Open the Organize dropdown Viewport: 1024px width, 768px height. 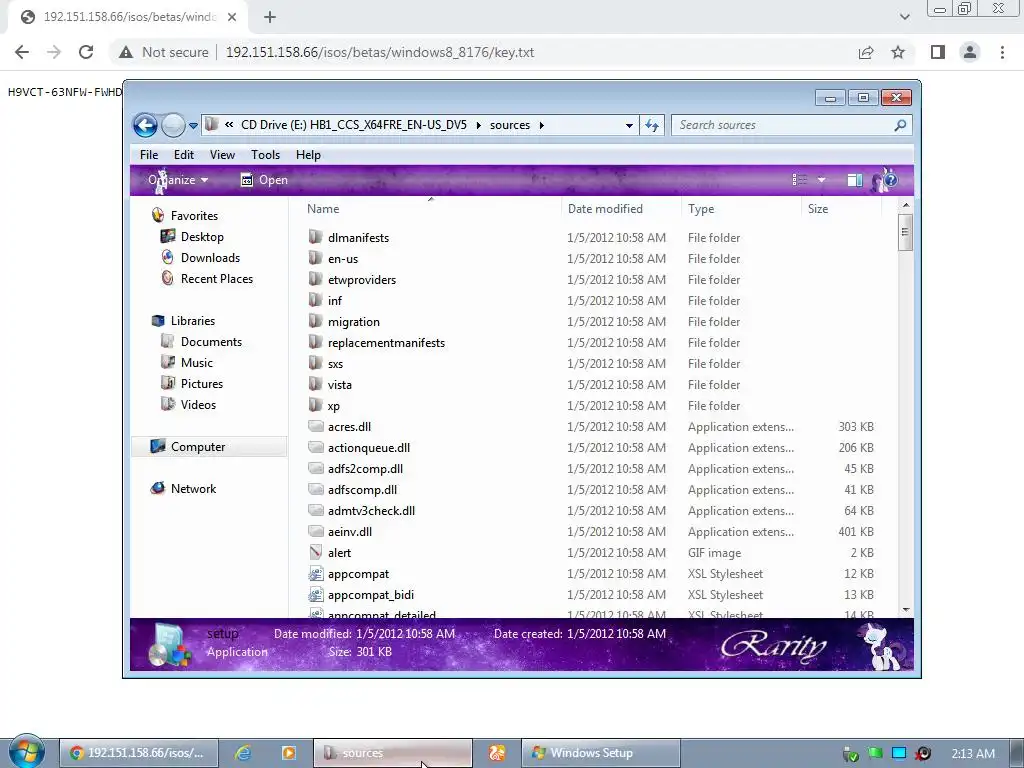tap(178, 180)
